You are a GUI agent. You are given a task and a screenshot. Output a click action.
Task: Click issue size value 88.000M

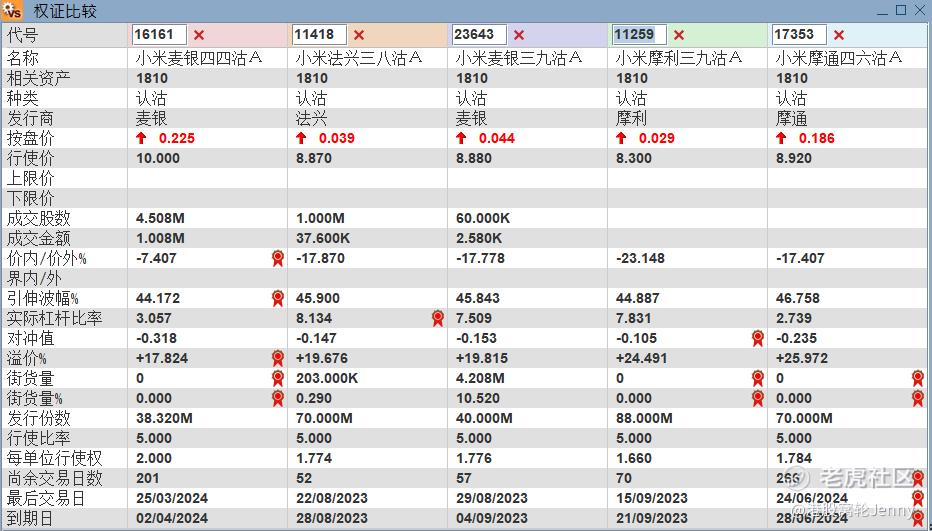pos(644,418)
